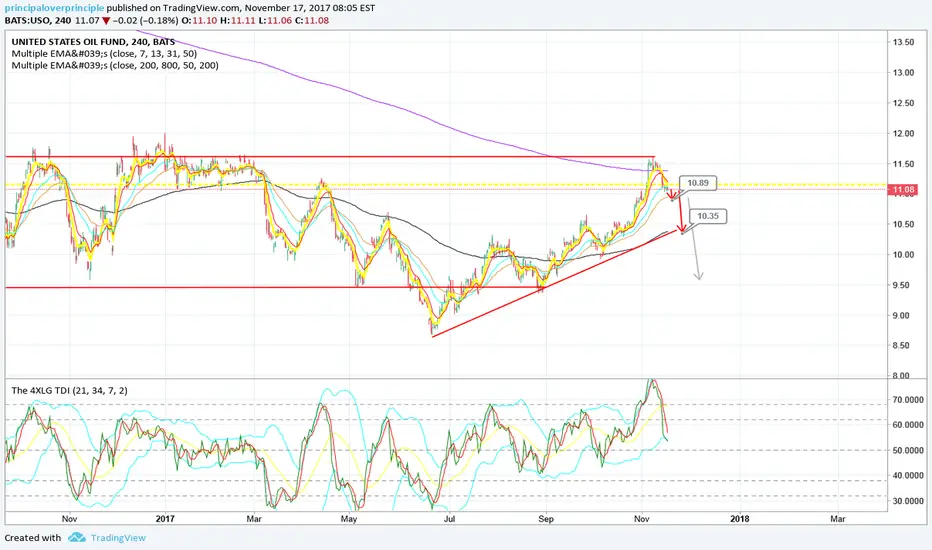This screenshot has width=932, height=550.
Task: Click the '70.0000' TDI axis label
Action: pyautogui.click(x=908, y=400)
